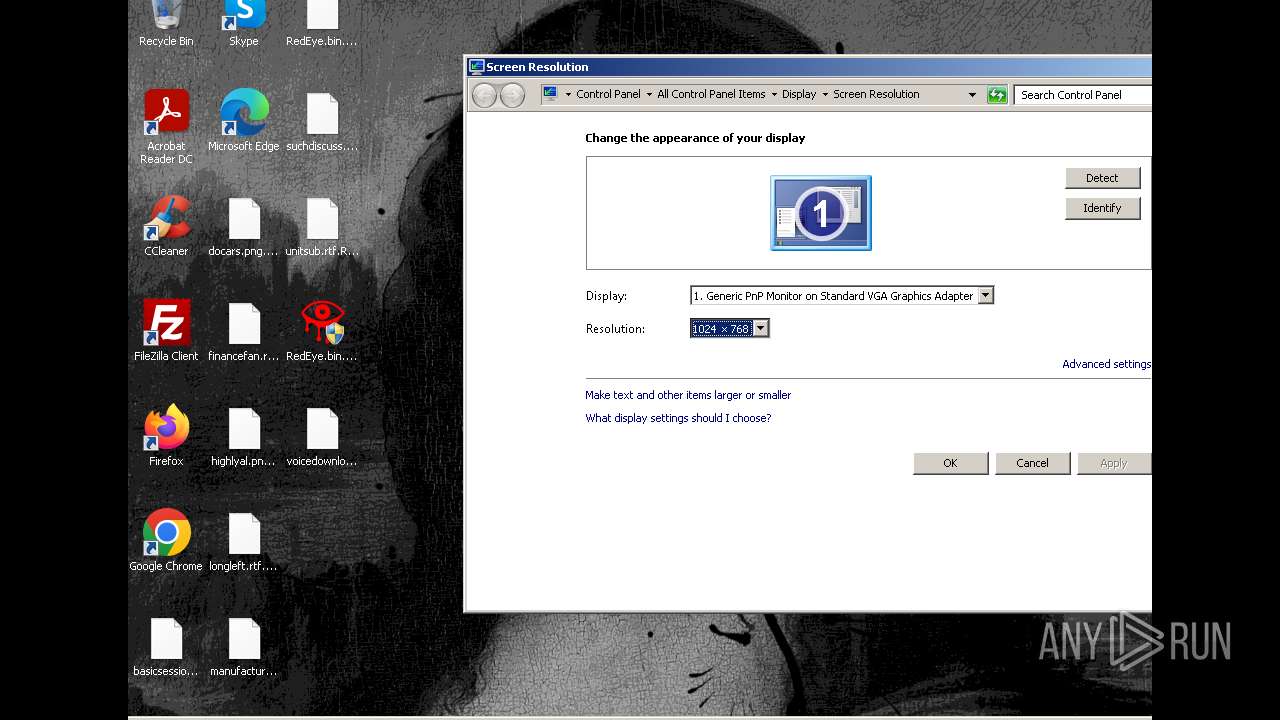Viewport: 1280px width, 720px height.
Task: Expand dropdown arrow after All Control Panel Items
Action: pyautogui.click(x=774, y=95)
